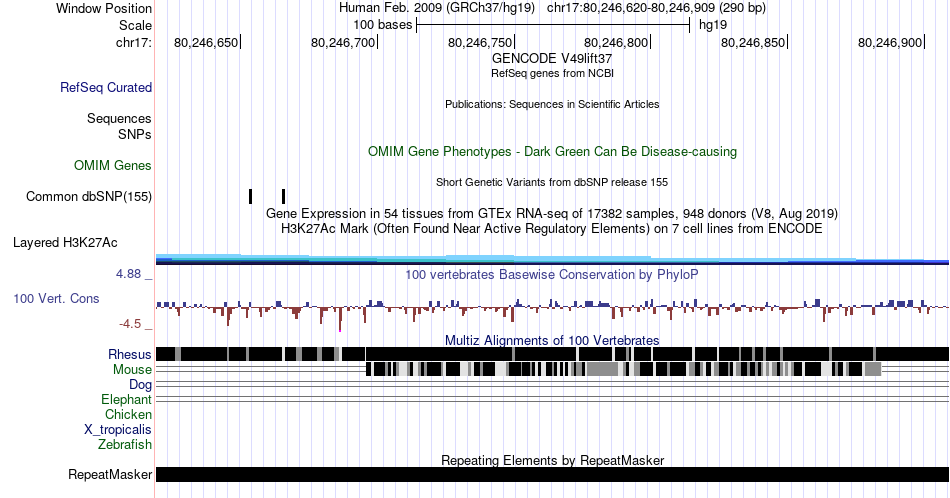Click the OMIM Gene Phenotypes track title
Image resolution: width=950 pixels, height=498 pixels.
click(x=552, y=151)
